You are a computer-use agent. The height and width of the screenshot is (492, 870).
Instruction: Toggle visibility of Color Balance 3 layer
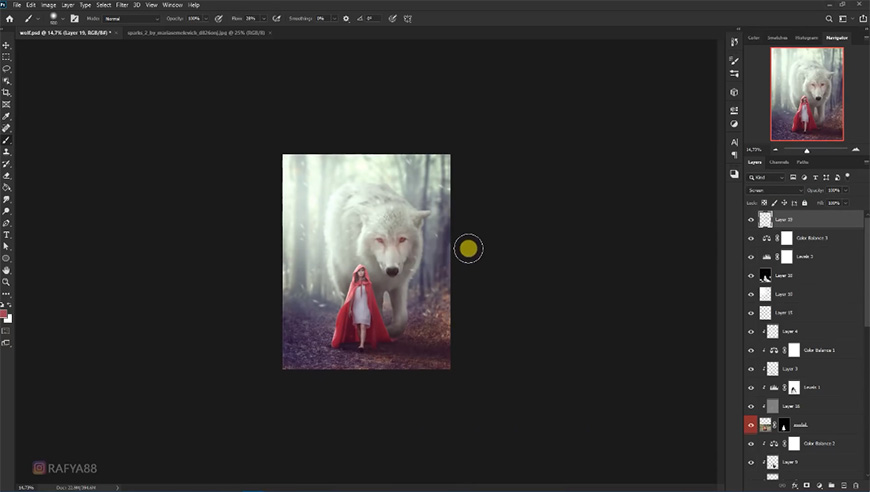(751, 239)
